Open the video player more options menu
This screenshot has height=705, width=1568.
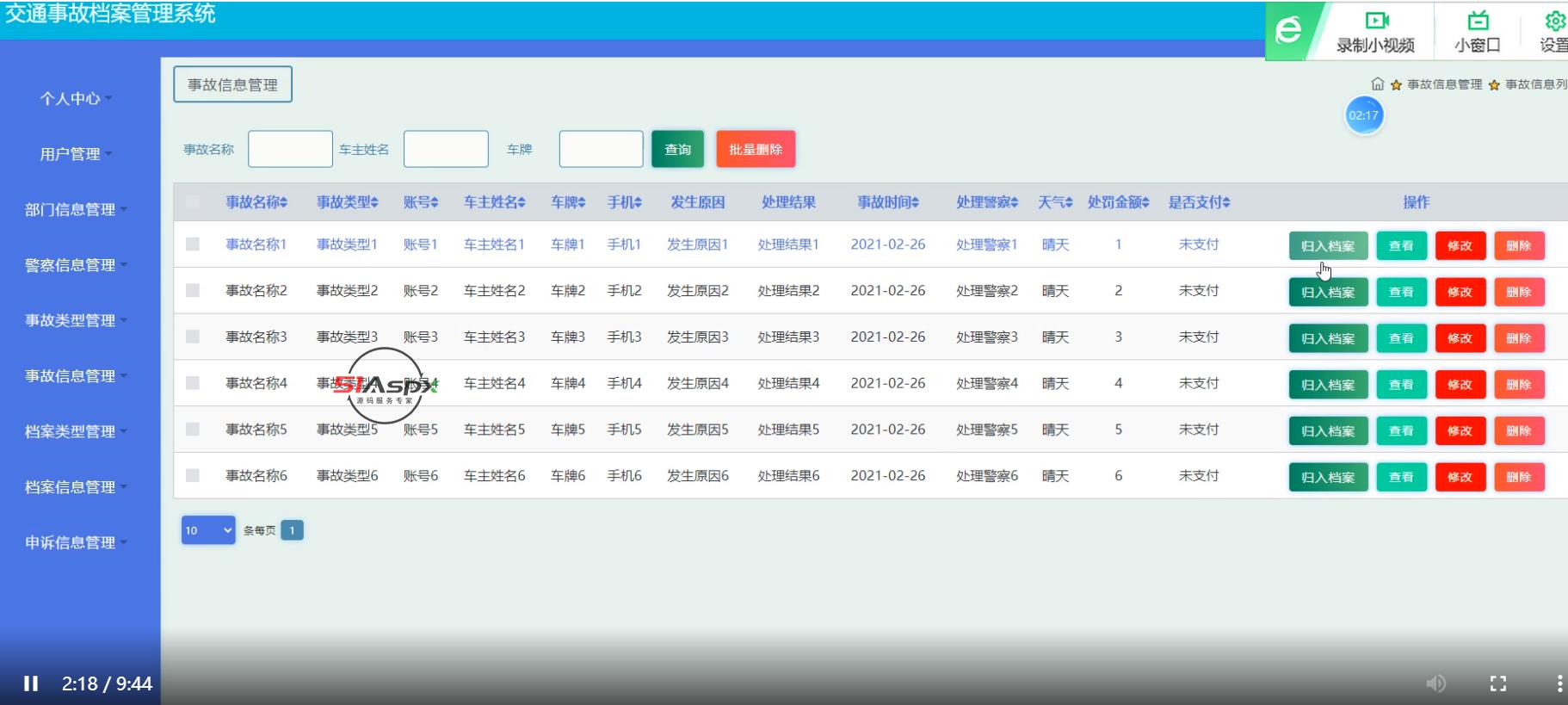click(x=1559, y=683)
